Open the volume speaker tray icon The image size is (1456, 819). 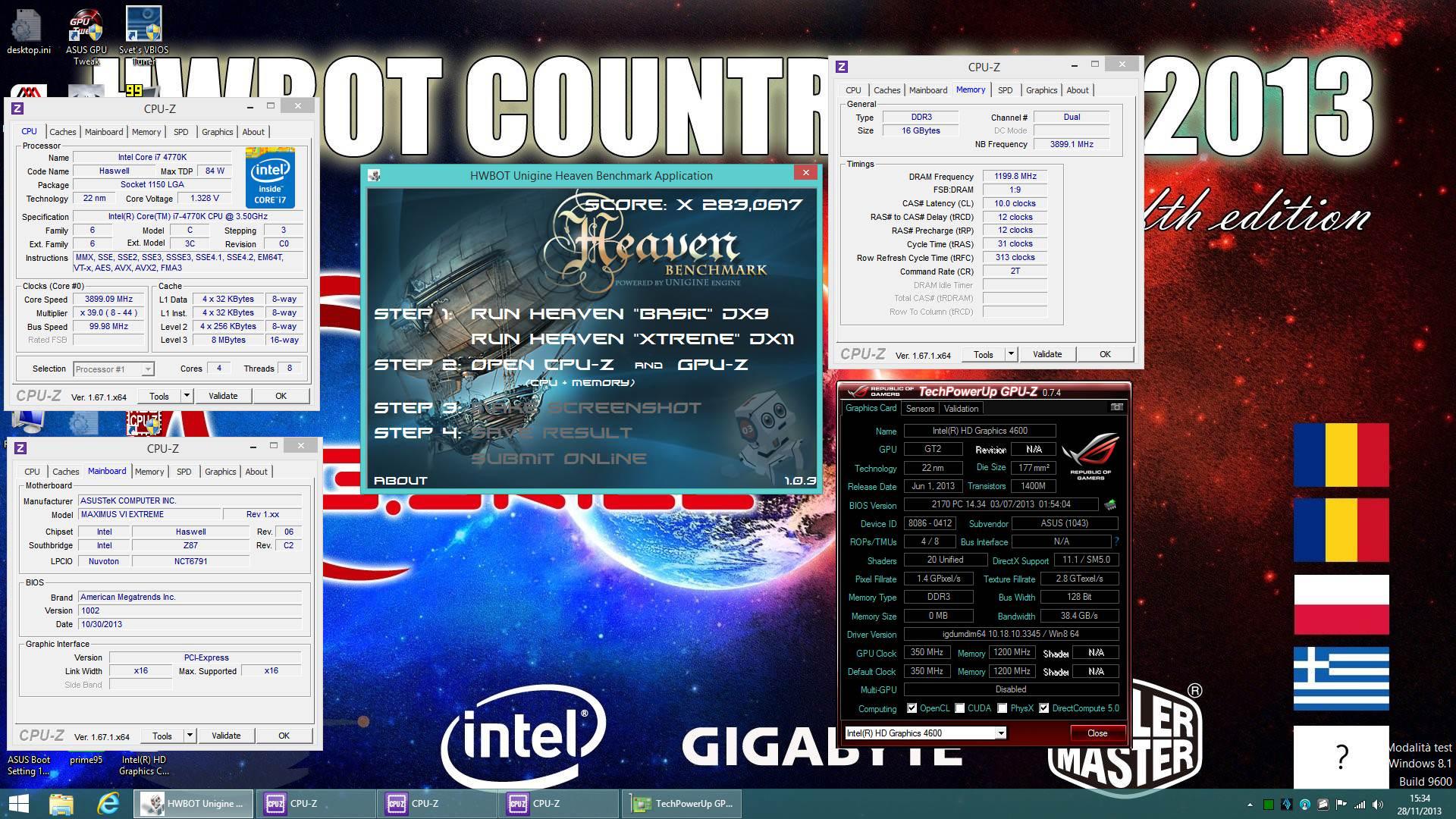(x=1378, y=805)
